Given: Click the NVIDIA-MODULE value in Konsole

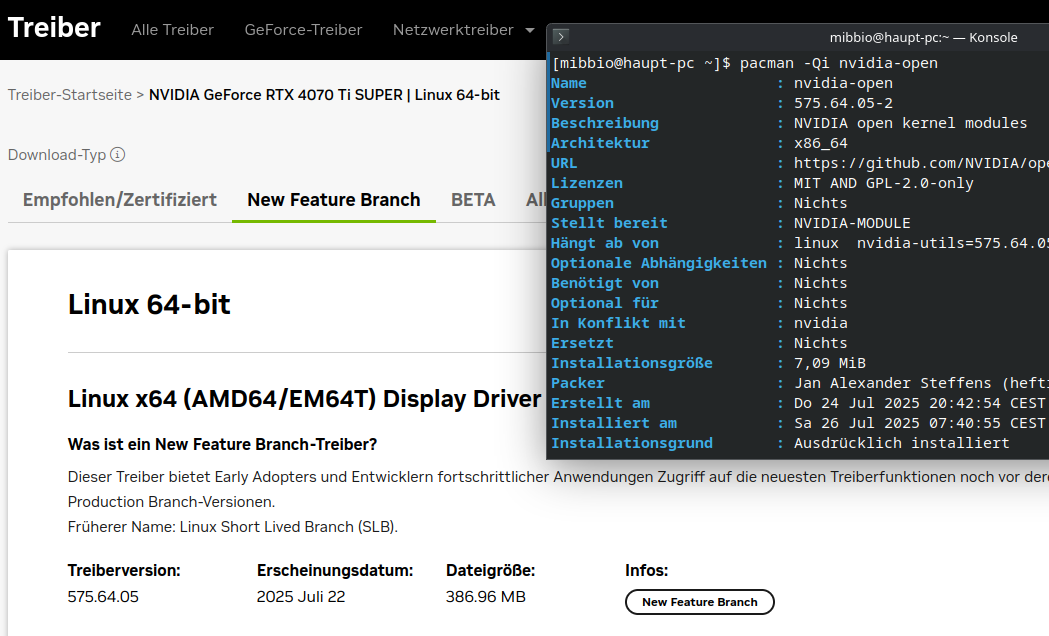Looking at the screenshot, I should click(852, 223).
